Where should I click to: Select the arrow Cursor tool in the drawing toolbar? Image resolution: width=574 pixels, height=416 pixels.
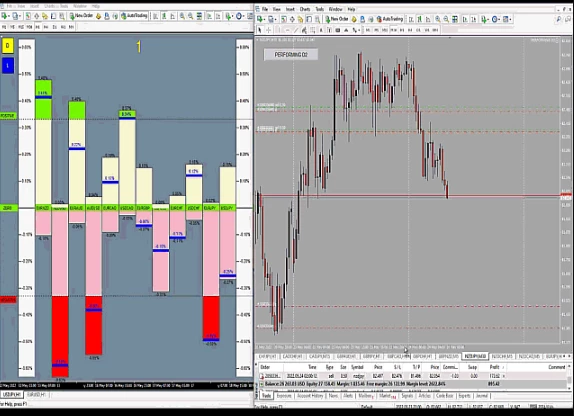click(x=260, y=30)
